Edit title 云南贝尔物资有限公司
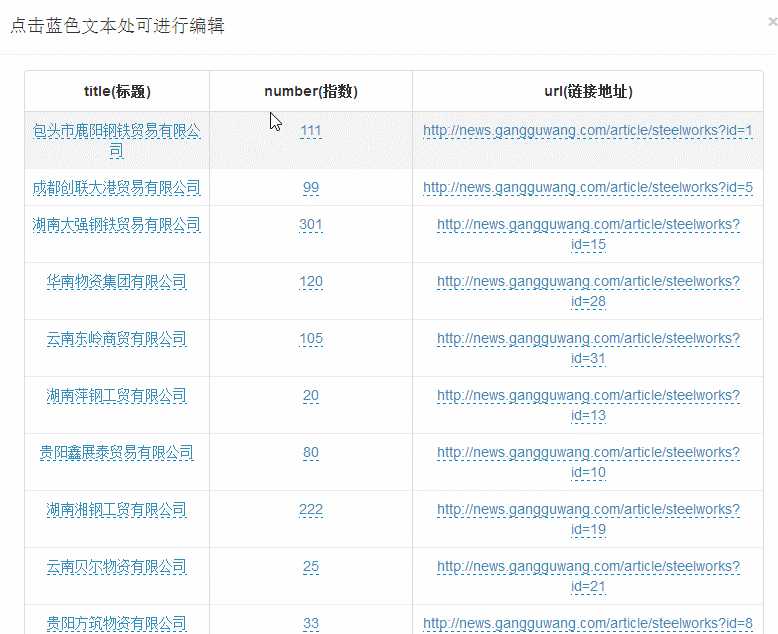The image size is (778, 634). 117,567
